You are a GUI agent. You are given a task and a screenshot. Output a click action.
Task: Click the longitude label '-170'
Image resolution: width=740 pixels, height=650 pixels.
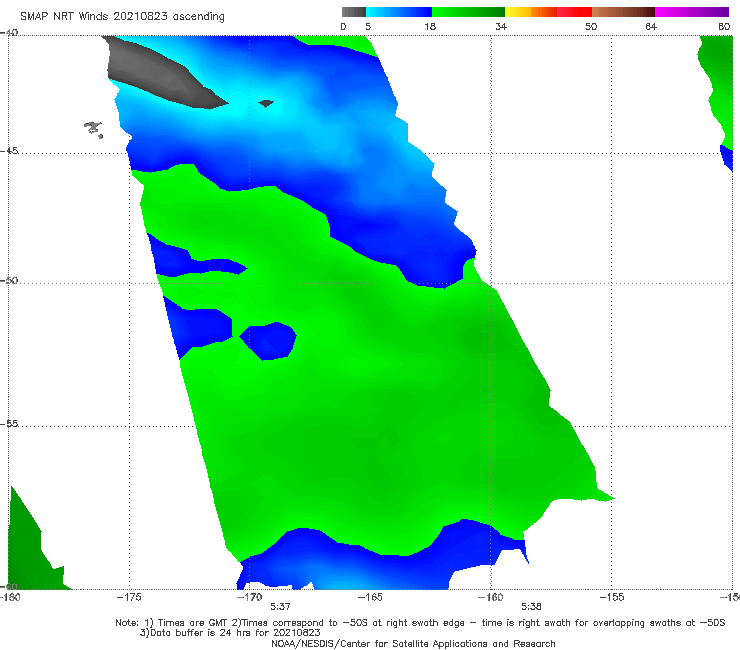point(249,597)
